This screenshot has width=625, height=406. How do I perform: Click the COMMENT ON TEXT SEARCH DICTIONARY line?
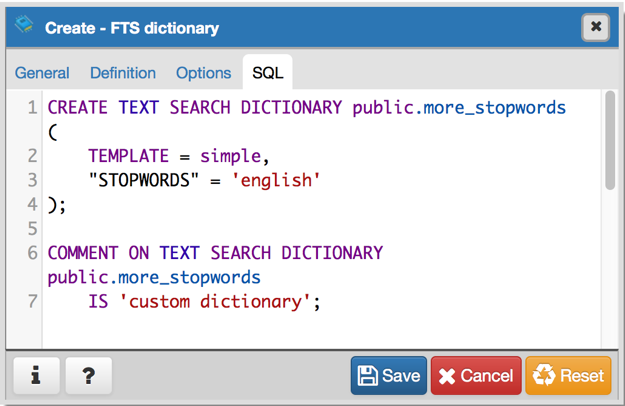tap(215, 253)
